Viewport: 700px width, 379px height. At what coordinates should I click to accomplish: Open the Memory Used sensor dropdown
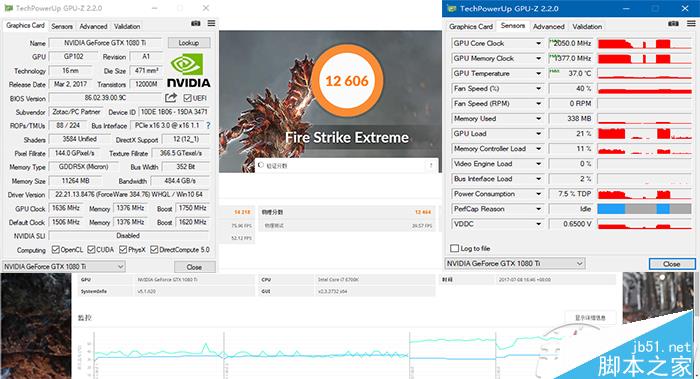[x=538, y=119]
